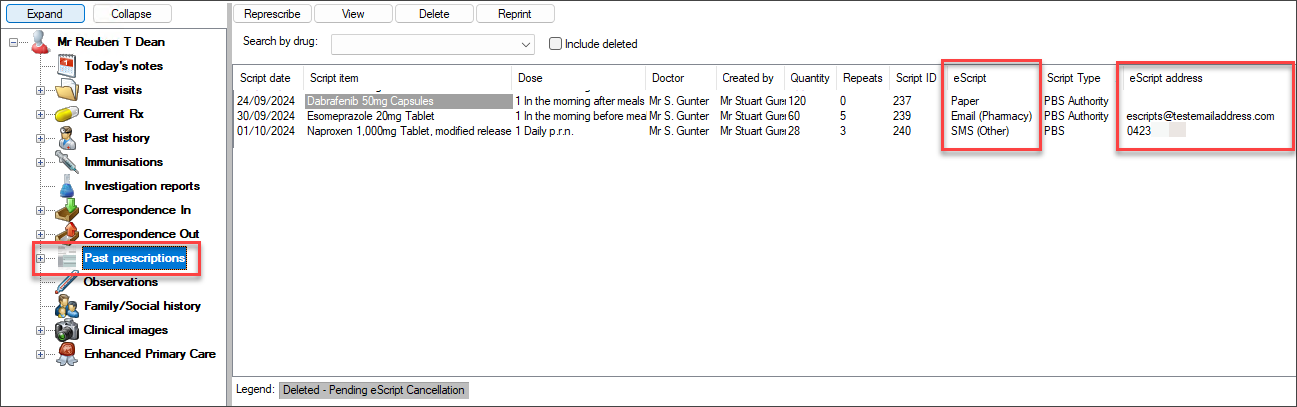Select the Investigation reports tree item
1297x407 pixels.
(142, 186)
